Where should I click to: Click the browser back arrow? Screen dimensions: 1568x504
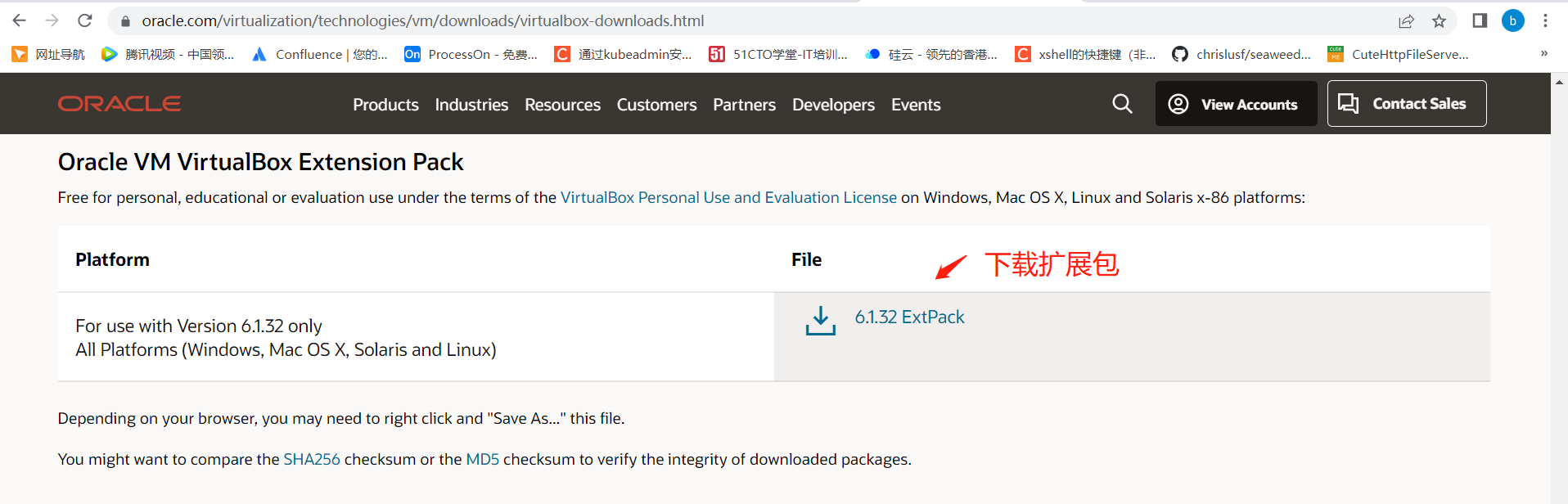tap(20, 20)
